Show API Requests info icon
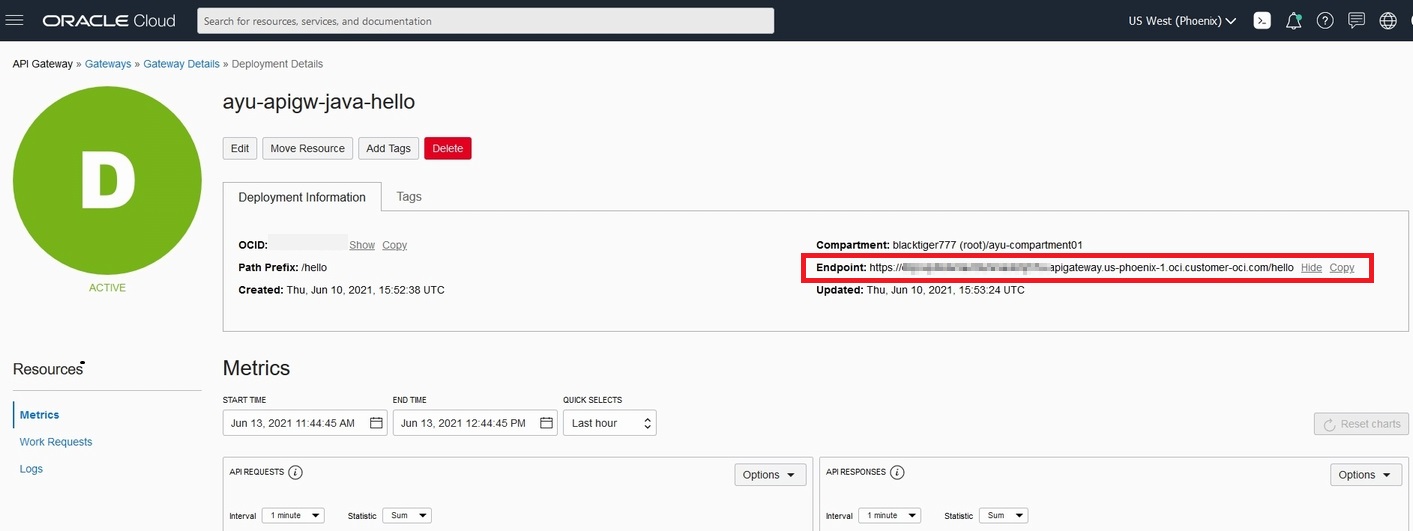The width and height of the screenshot is (1413, 531). tap(296, 472)
